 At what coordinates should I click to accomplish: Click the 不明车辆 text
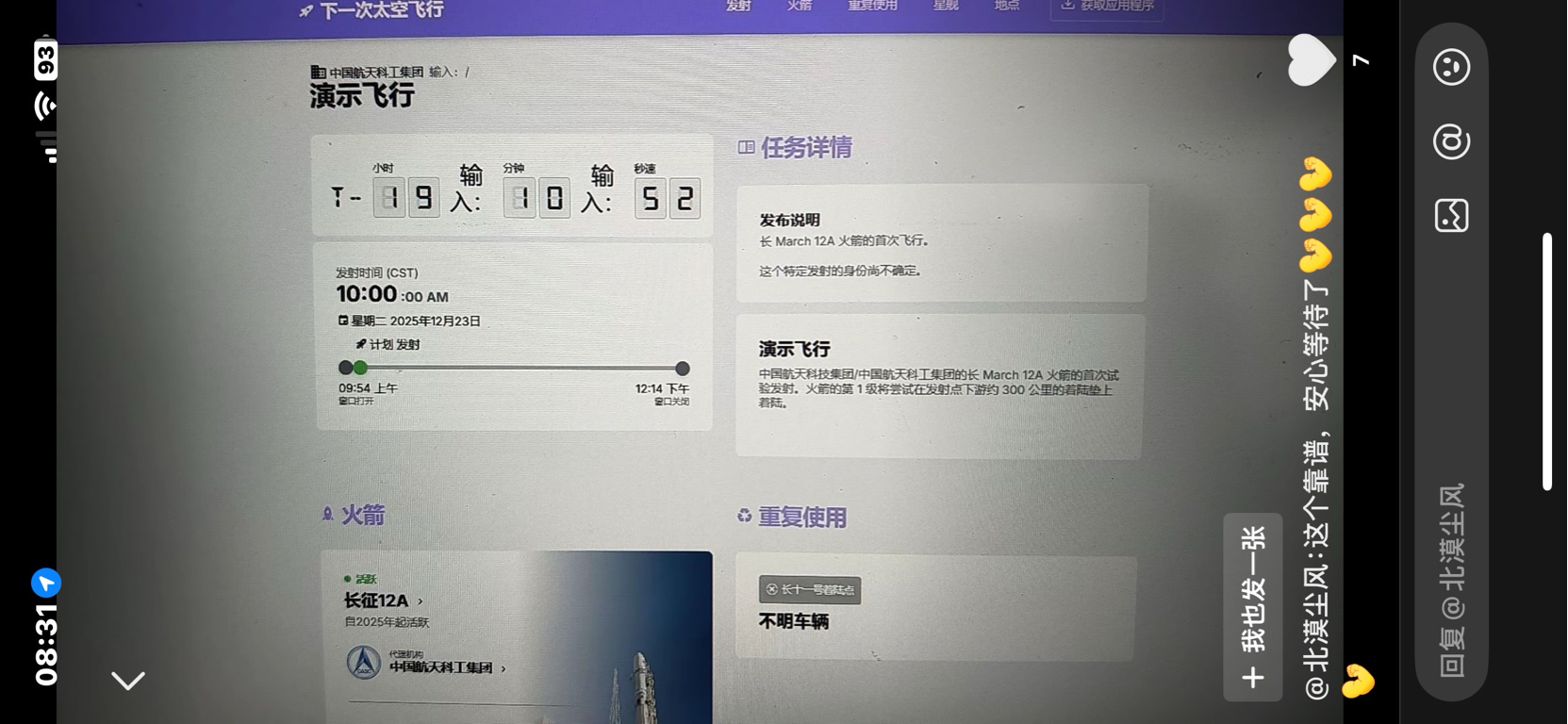tap(794, 621)
